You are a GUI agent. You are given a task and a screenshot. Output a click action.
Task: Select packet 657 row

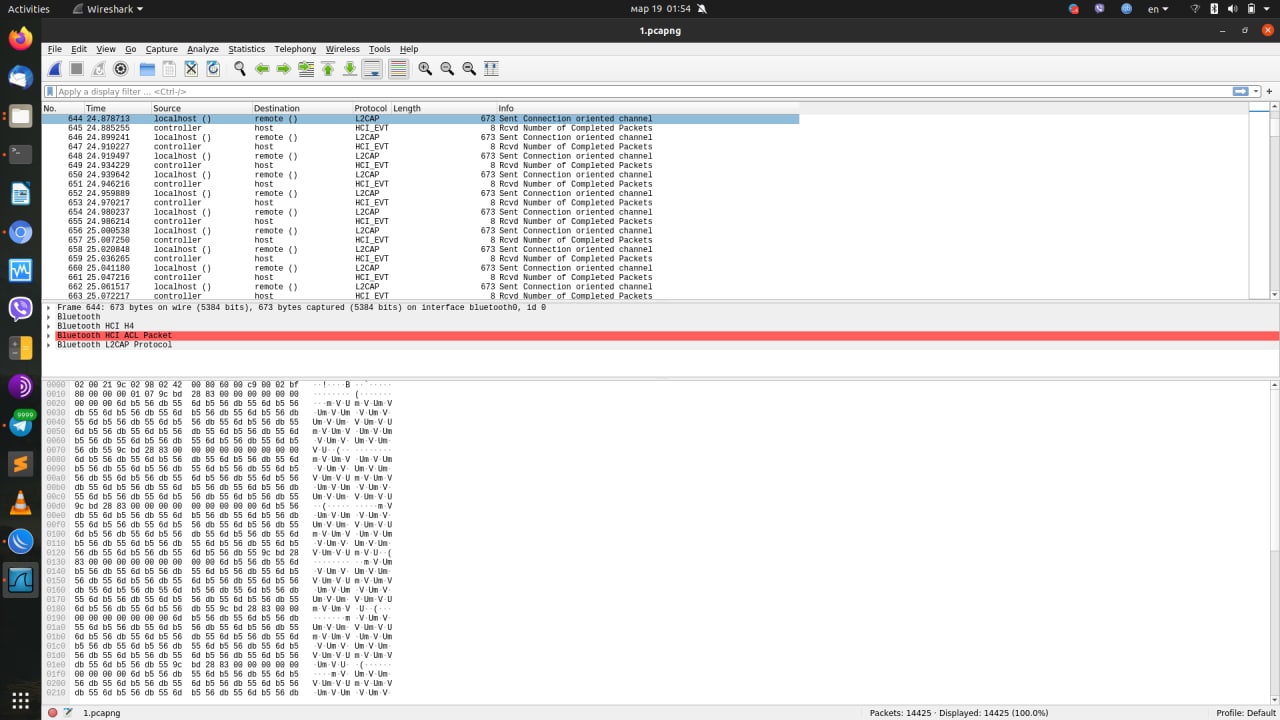point(420,240)
